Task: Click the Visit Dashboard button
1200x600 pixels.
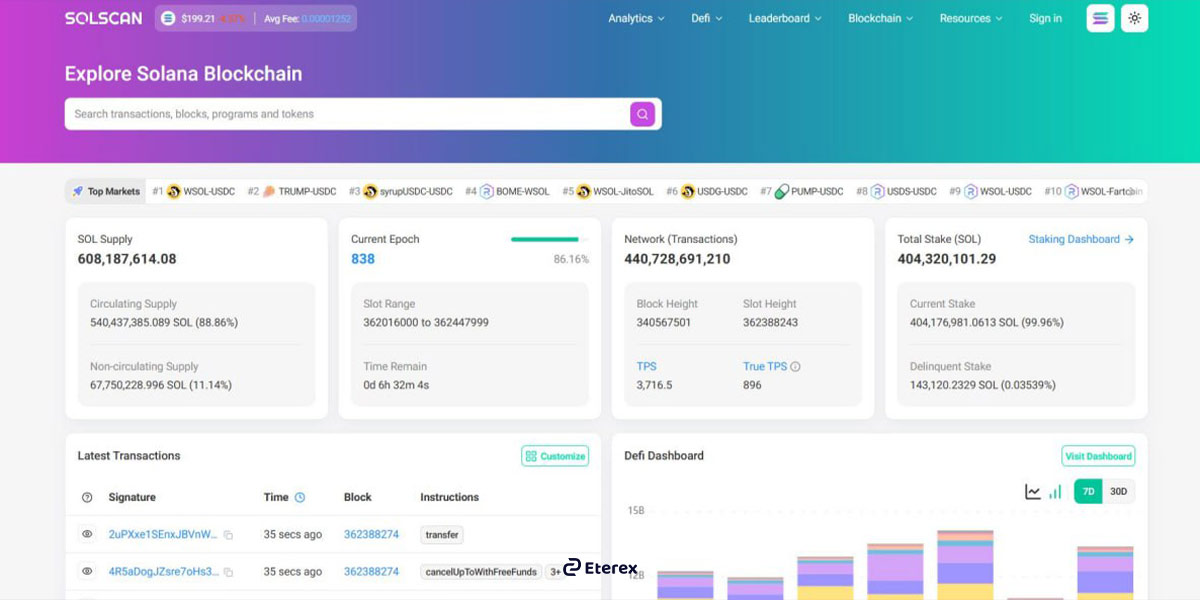Action: [x=1098, y=456]
